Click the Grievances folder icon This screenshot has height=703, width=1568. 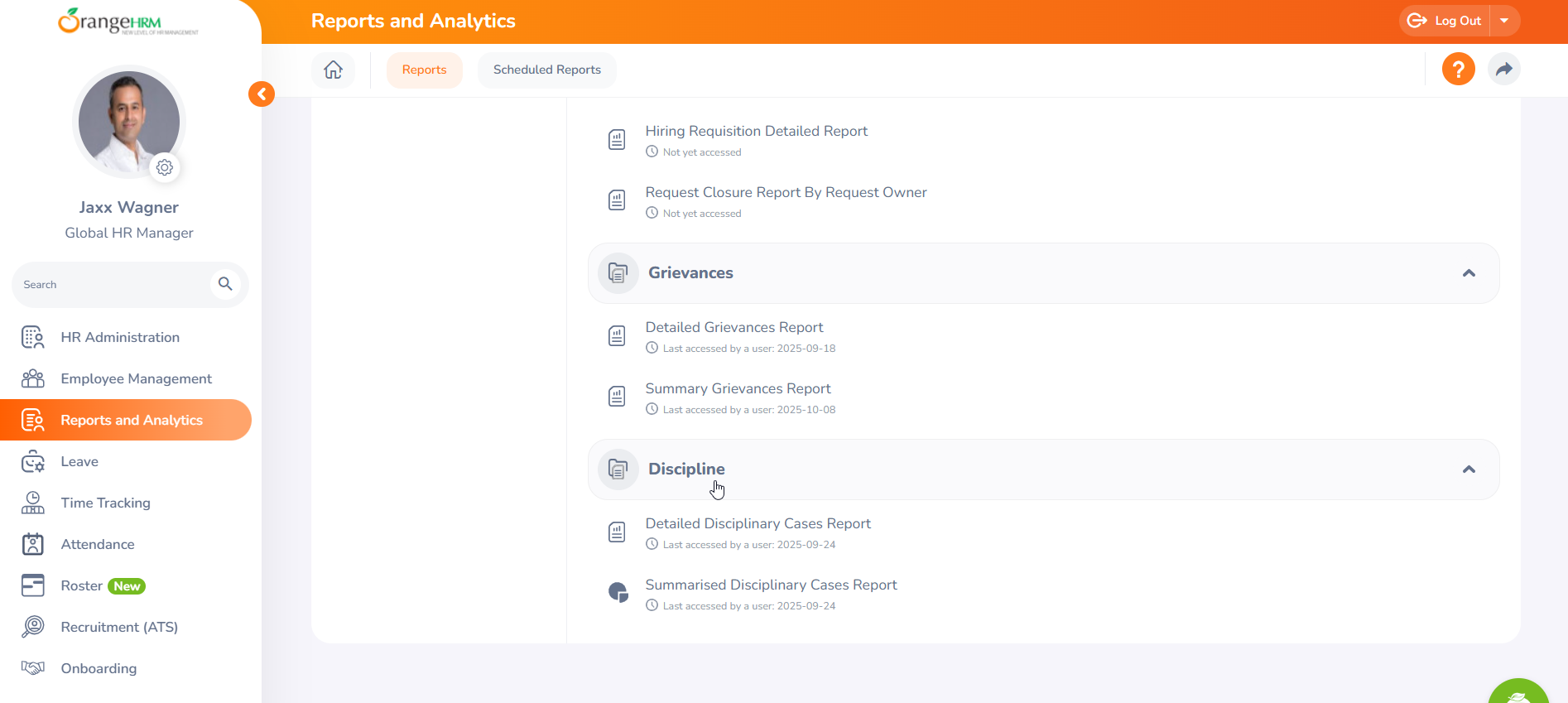point(618,273)
